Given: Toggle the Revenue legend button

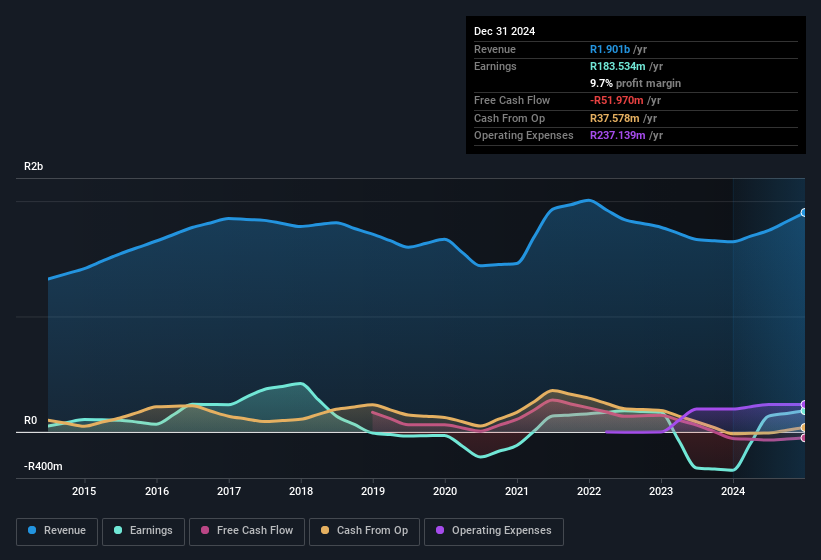Looking at the screenshot, I should coord(57,531).
